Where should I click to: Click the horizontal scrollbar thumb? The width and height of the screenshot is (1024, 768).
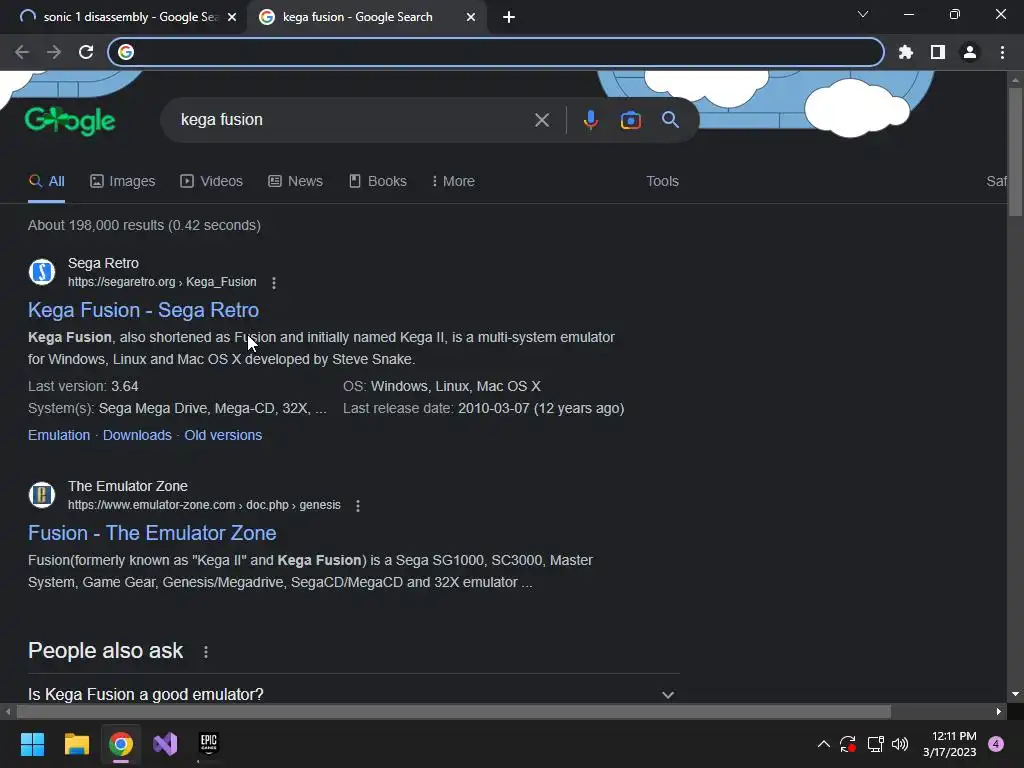point(453,711)
